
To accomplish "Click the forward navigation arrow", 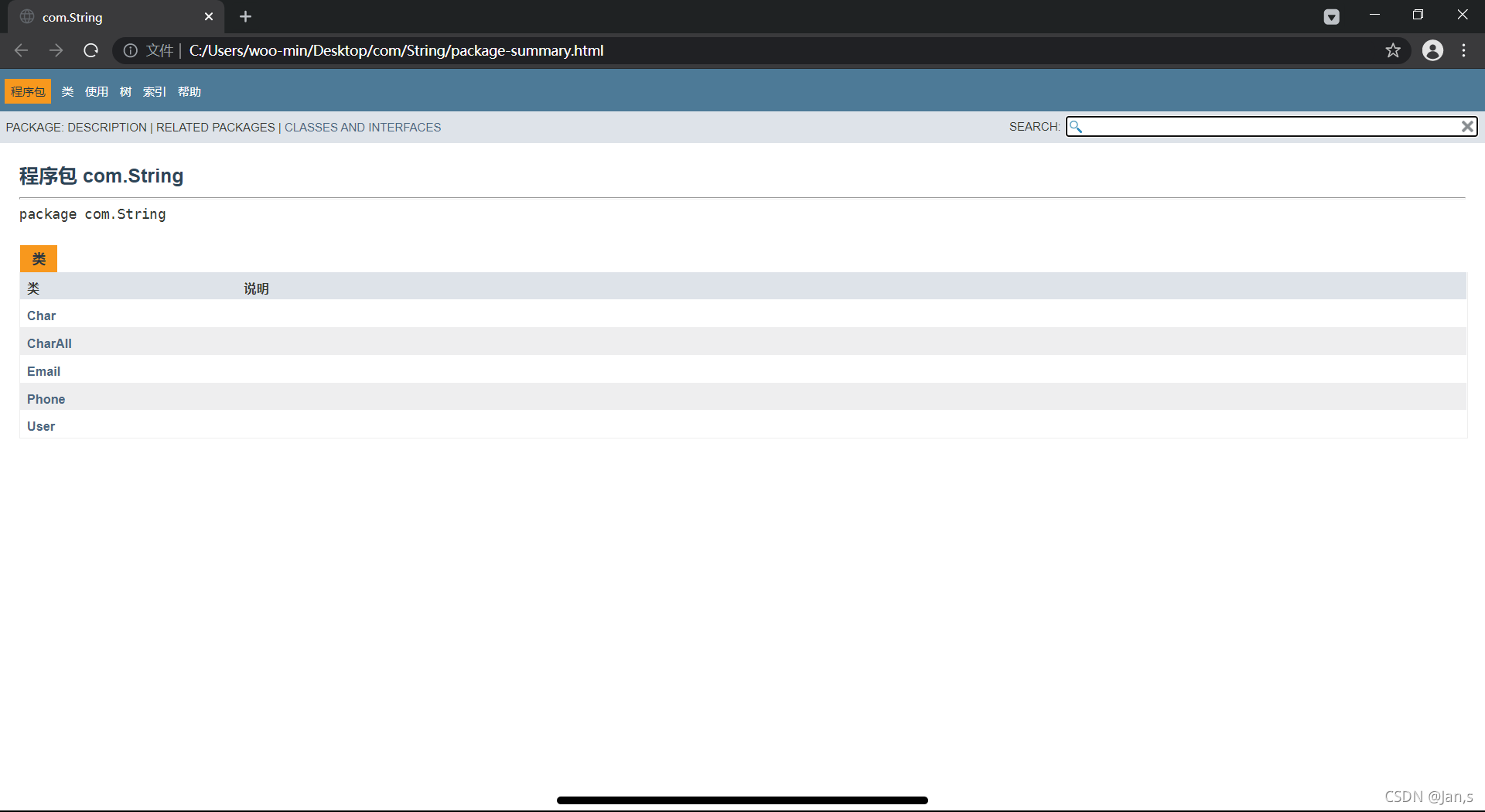I will pos(55,50).
